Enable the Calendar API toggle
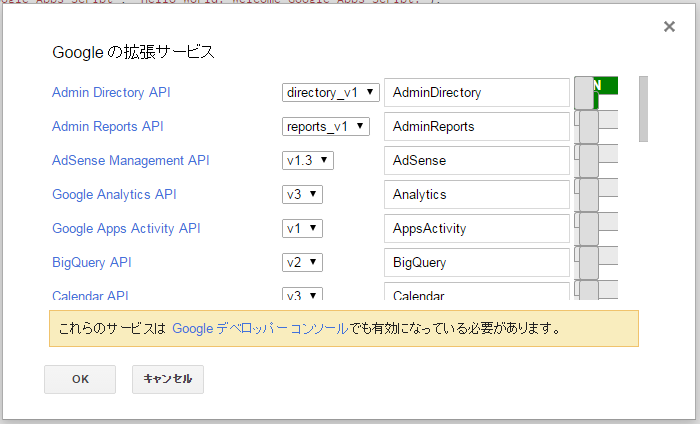 click(596, 290)
